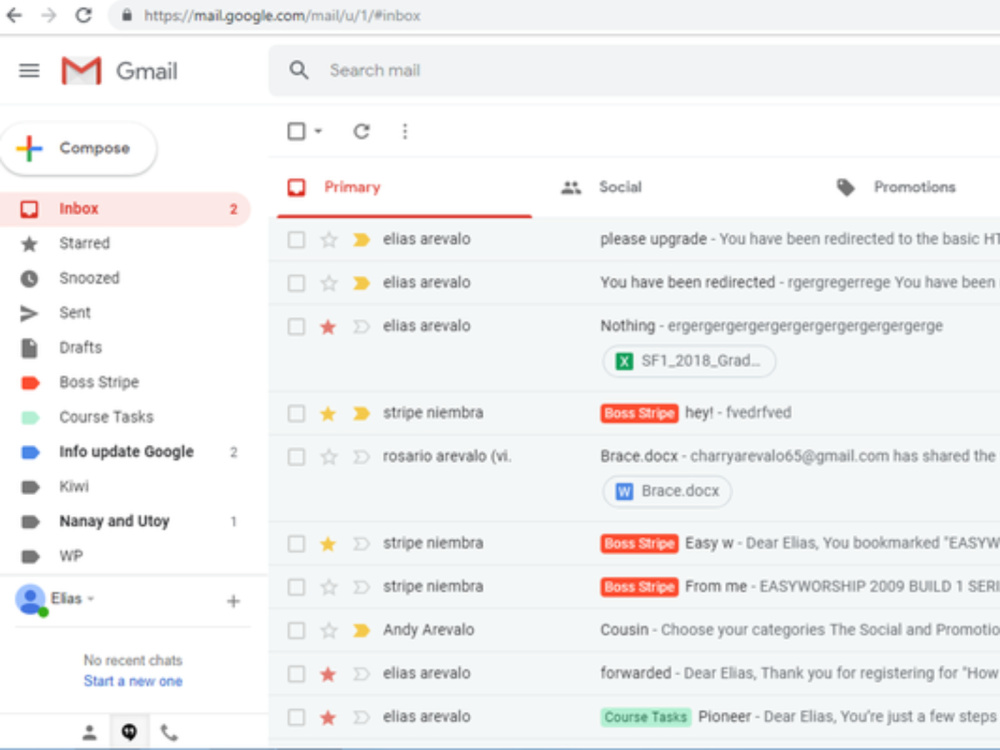The height and width of the screenshot is (750, 1000).
Task: Click the Gmail logo
Action: coord(119,71)
